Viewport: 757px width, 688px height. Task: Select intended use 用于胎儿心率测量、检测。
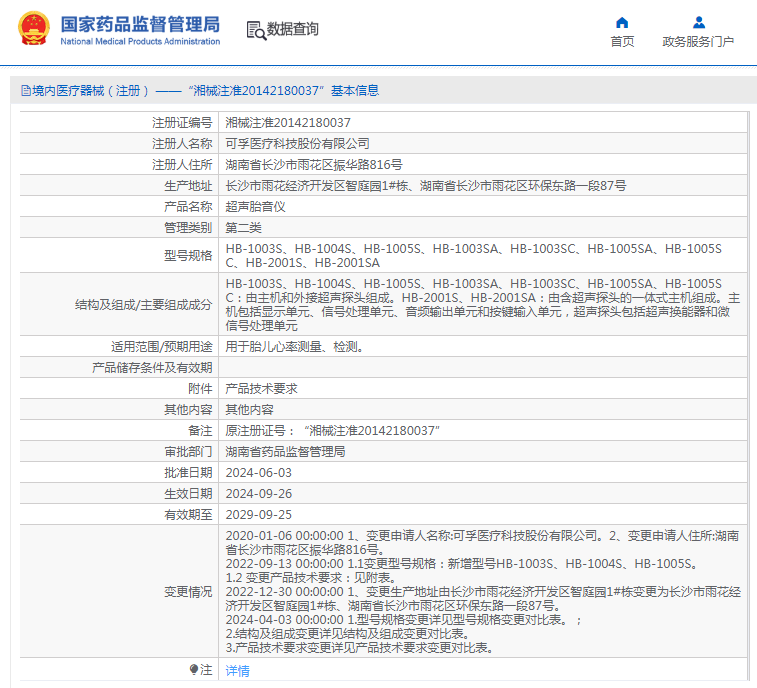pos(295,347)
